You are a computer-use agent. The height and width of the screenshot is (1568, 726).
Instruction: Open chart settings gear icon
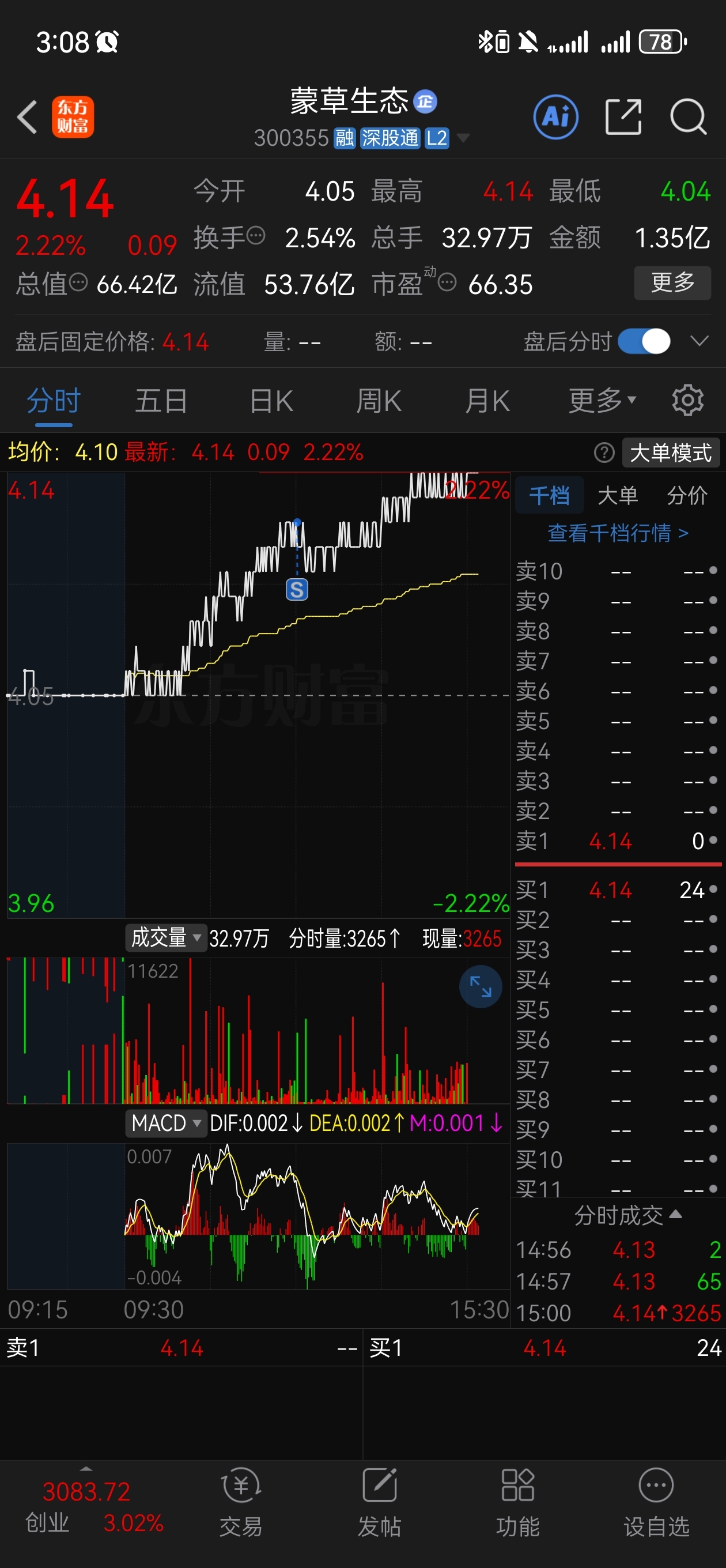click(x=687, y=400)
